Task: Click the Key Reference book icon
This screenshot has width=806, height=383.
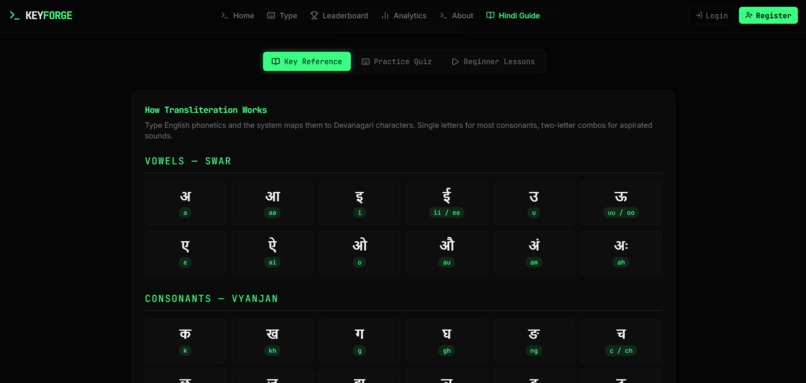Action: (276, 62)
